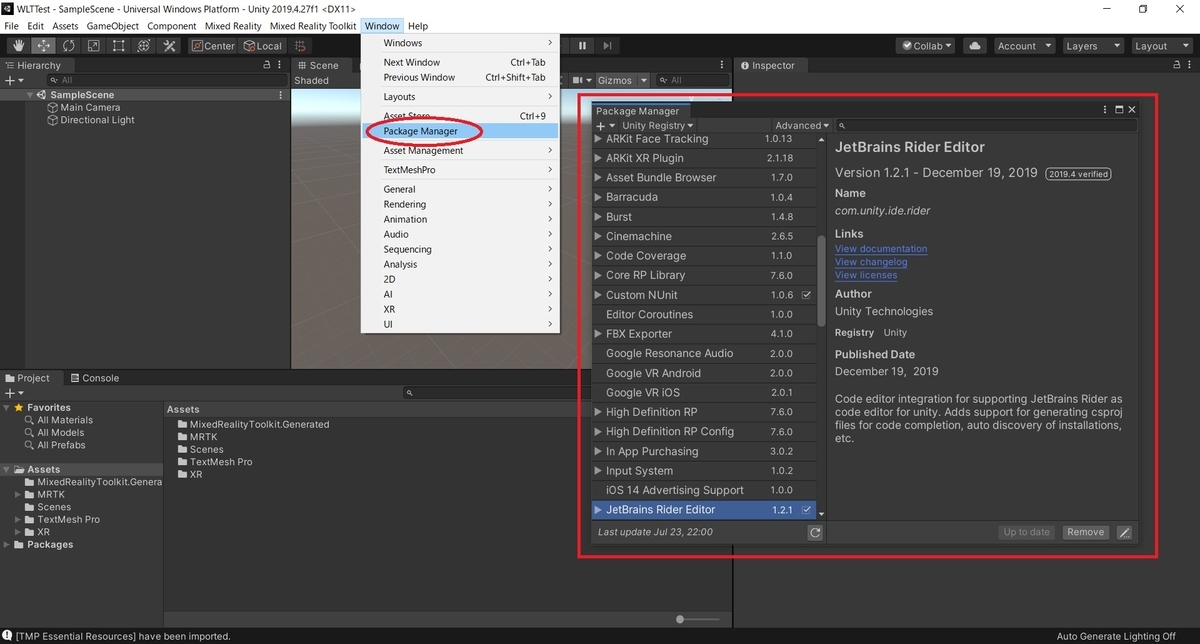
Task: Select the Hand tool in toolbar
Action: coord(18,46)
